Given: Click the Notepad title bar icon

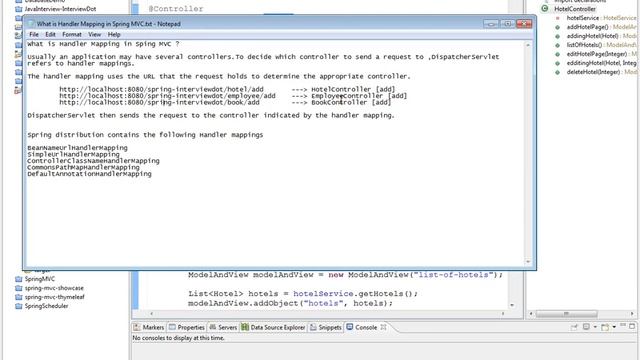Looking at the screenshot, I should [31, 24].
